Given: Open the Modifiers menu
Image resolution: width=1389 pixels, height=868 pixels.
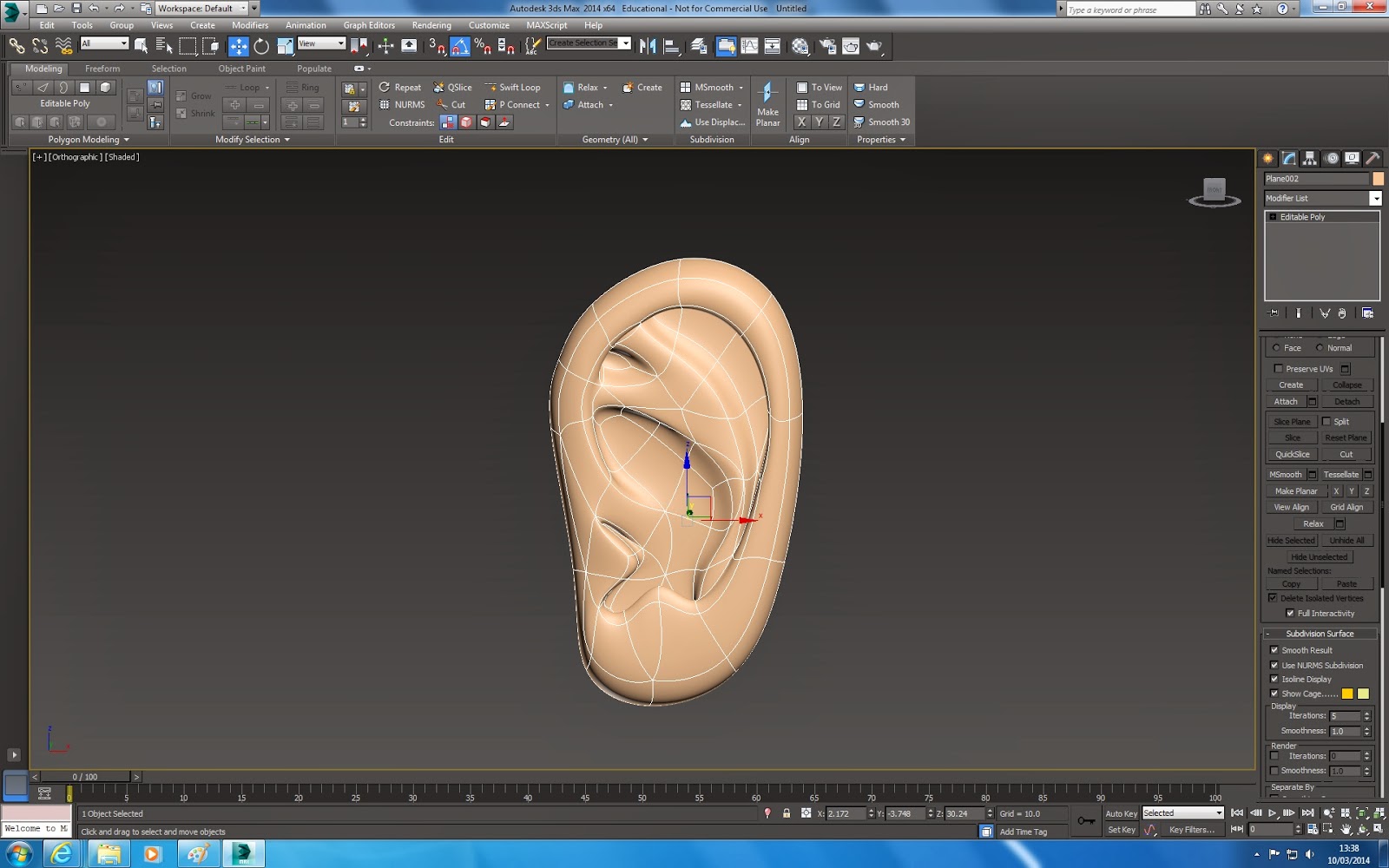Looking at the screenshot, I should pos(250,25).
